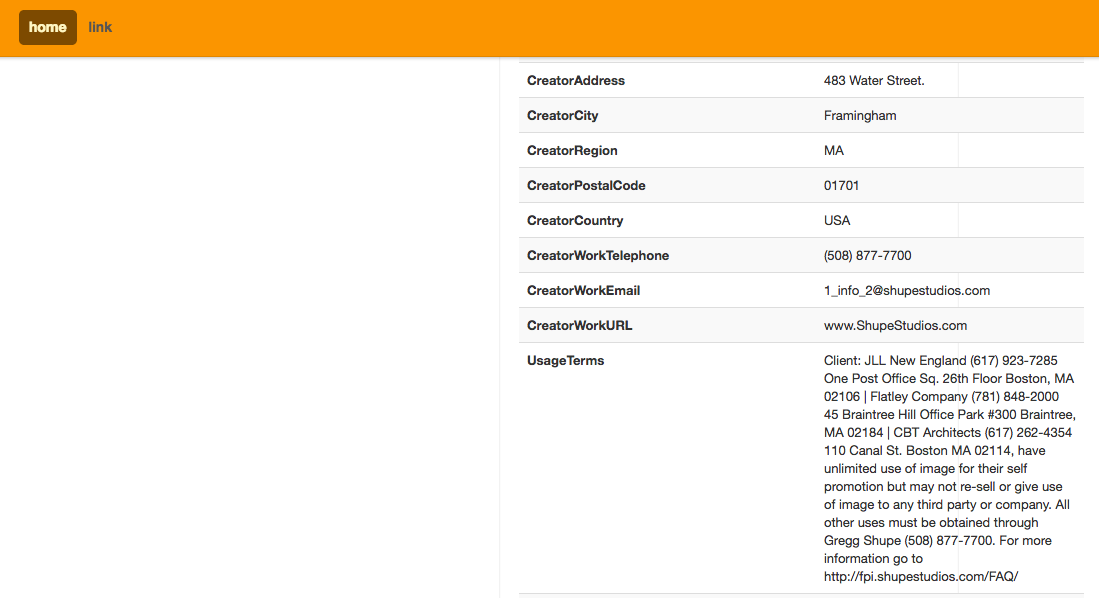This screenshot has height=598, width=1099.
Task: Select the CreatorWorkEmail label
Action: (583, 291)
